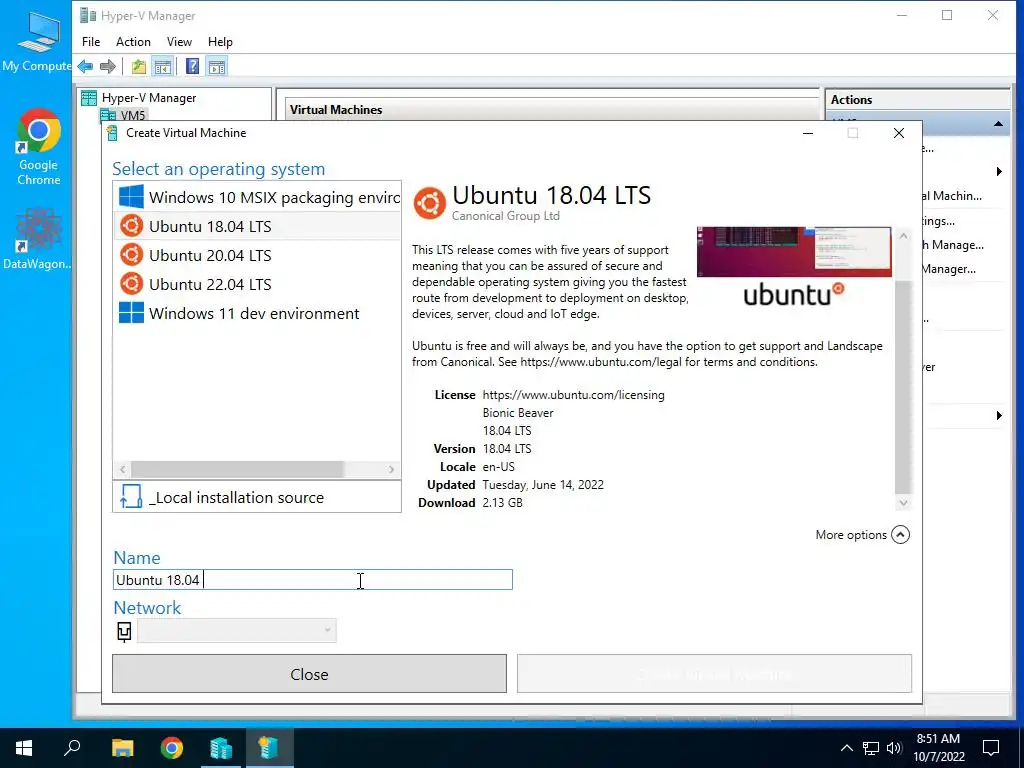1024x768 pixels.
Task: Toggle Show/Hide action pane toolbar icon
Action: point(217,66)
